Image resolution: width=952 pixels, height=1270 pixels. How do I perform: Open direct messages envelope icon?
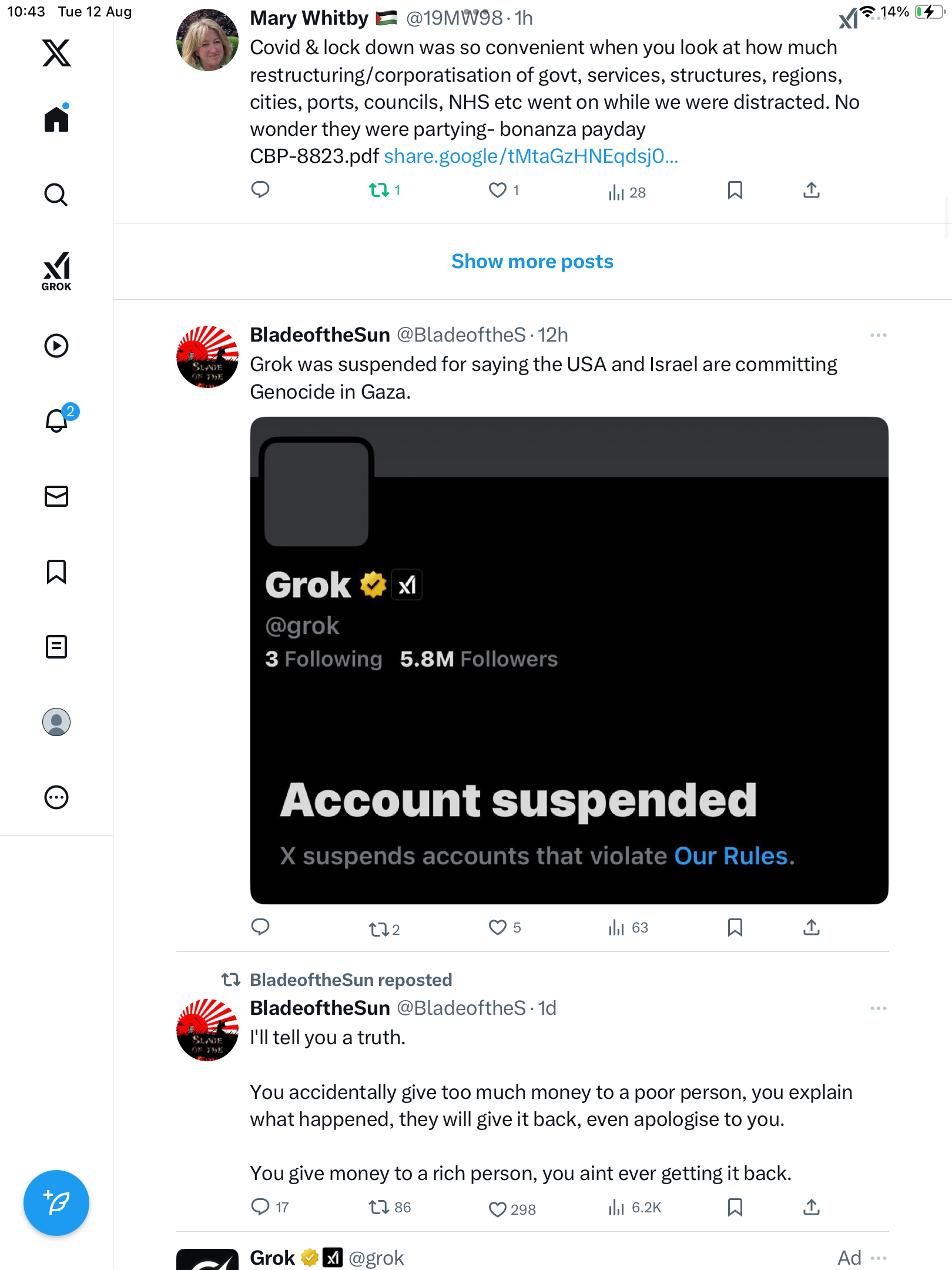pyautogui.click(x=56, y=496)
